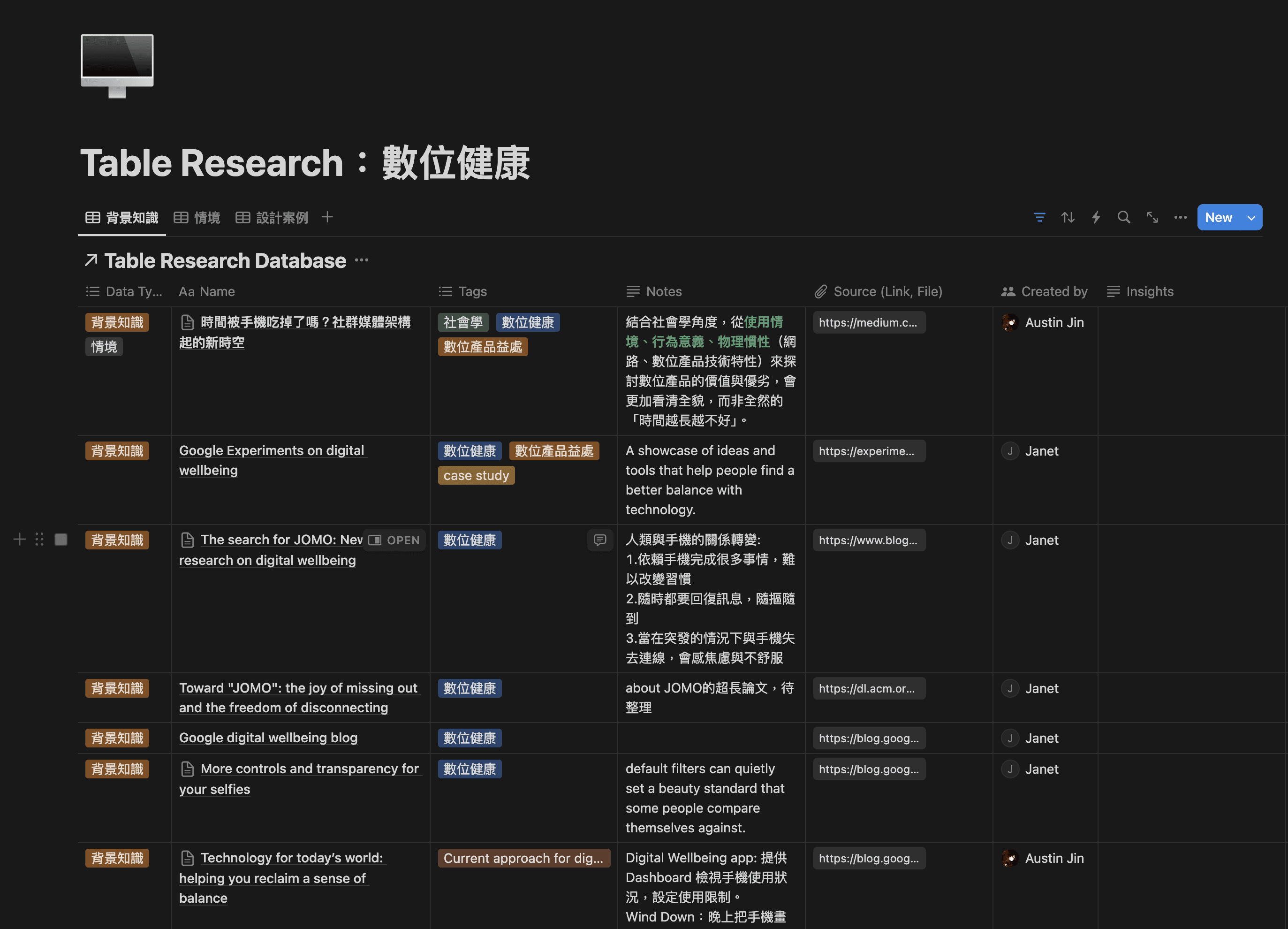
Task: Click the comment icon in JOMO row
Action: tap(600, 540)
